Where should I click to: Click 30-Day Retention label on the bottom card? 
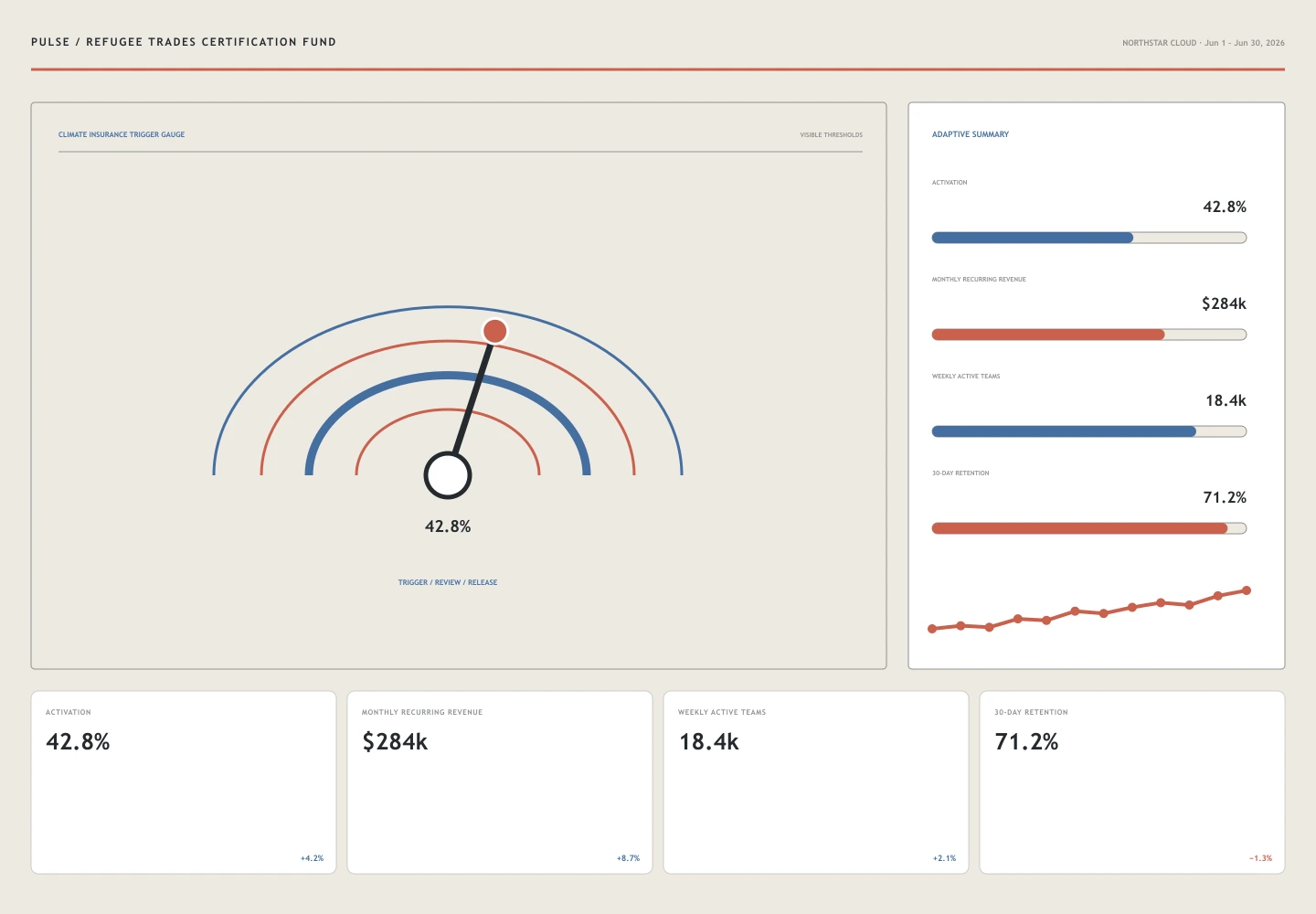(1031, 712)
